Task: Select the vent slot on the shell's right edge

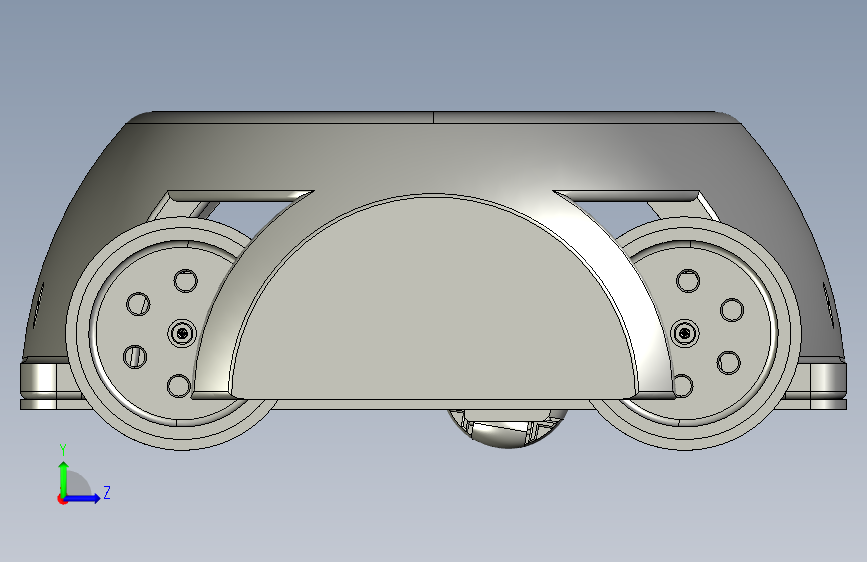Action: (x=828, y=304)
